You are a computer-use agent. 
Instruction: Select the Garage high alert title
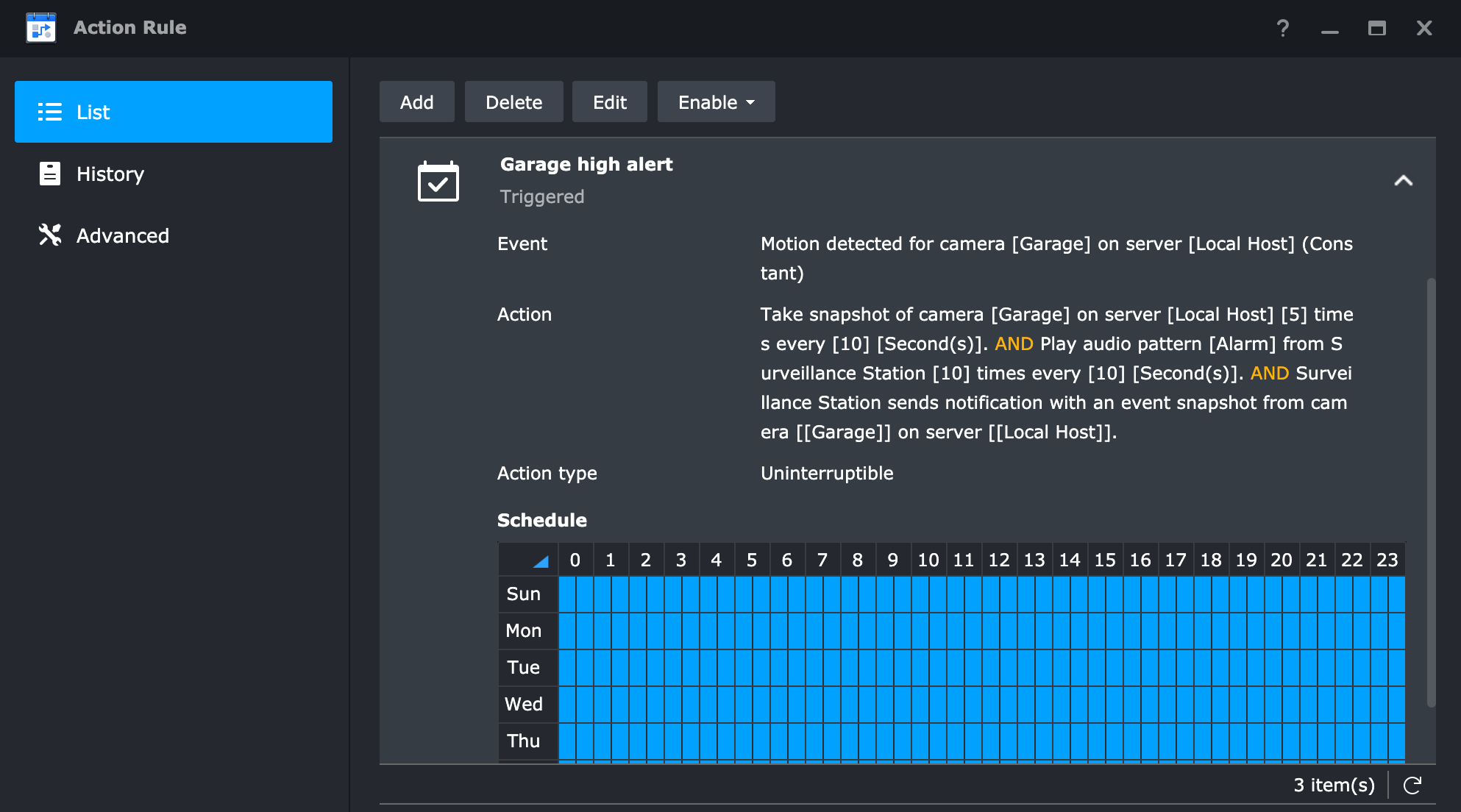point(586,164)
